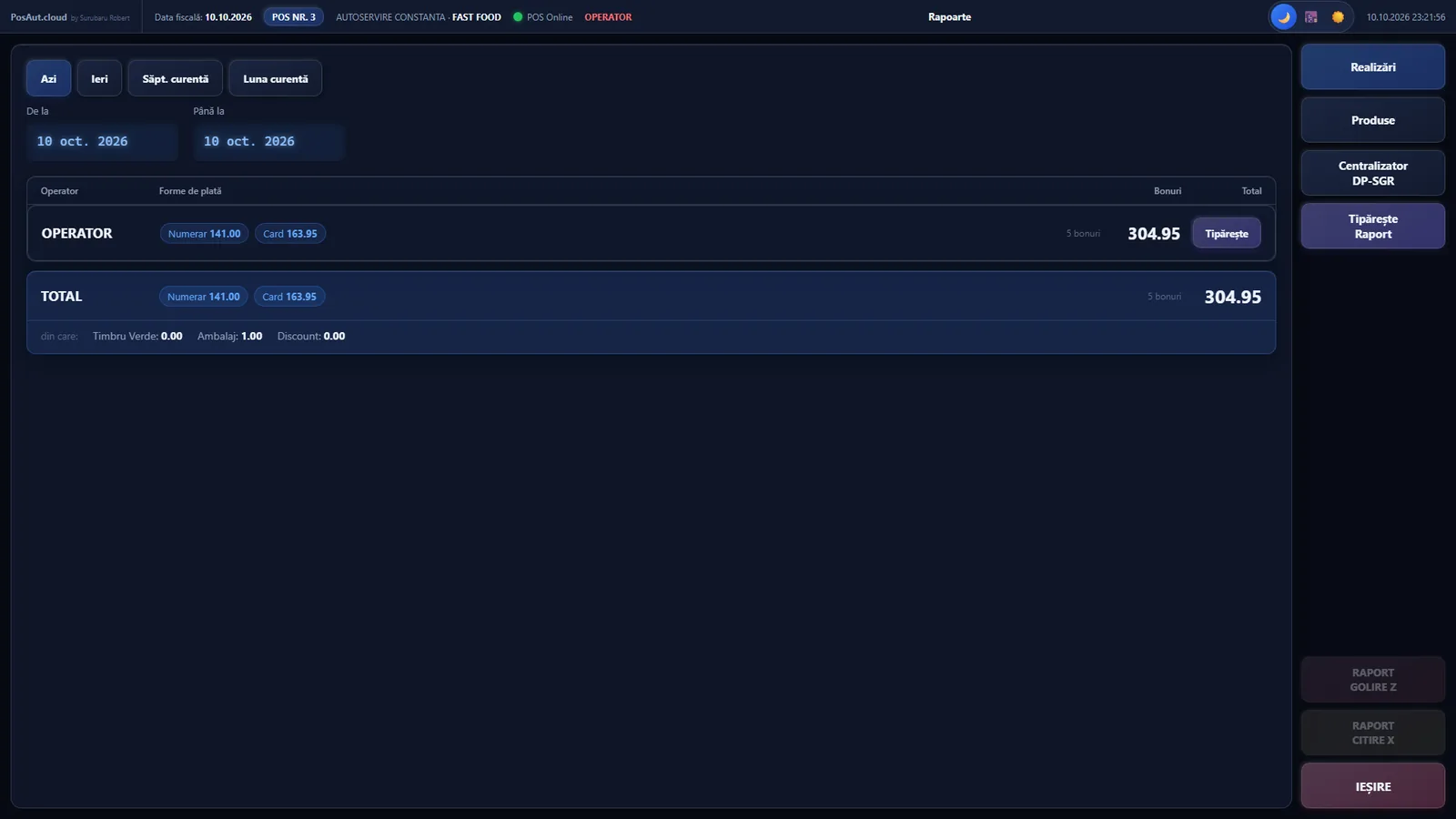
Task: Click the Ambalaj: 1.00 value
Action: (229, 337)
